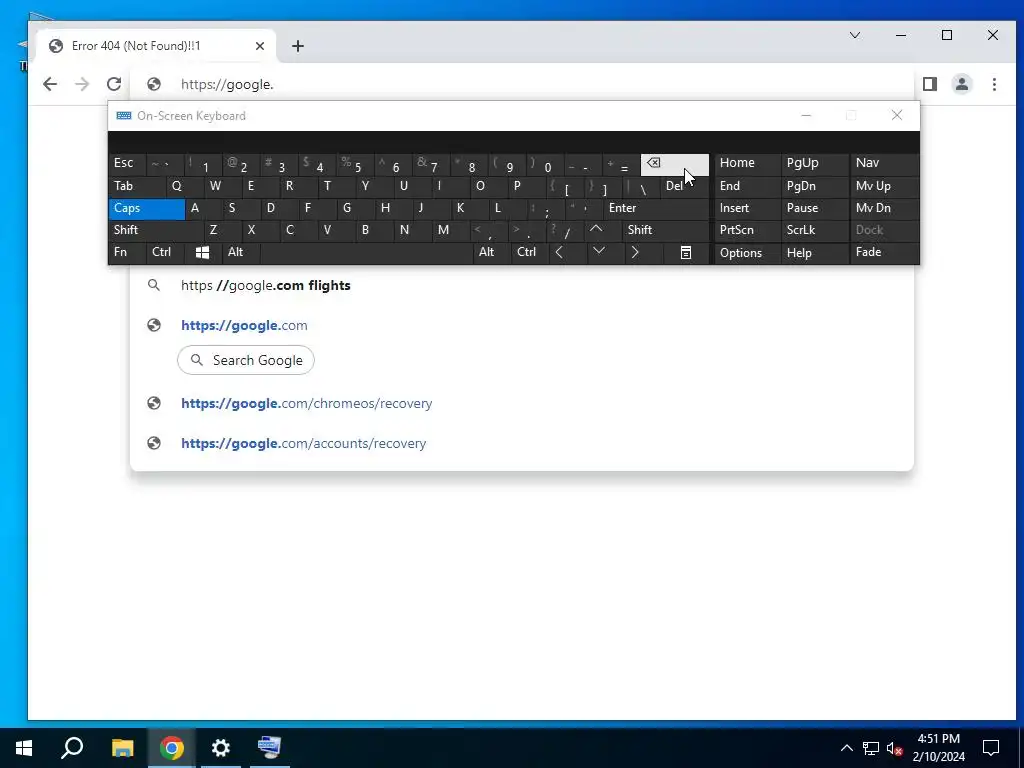Select https://google.com suggestion
The image size is (1024, 768).
coord(522,325)
